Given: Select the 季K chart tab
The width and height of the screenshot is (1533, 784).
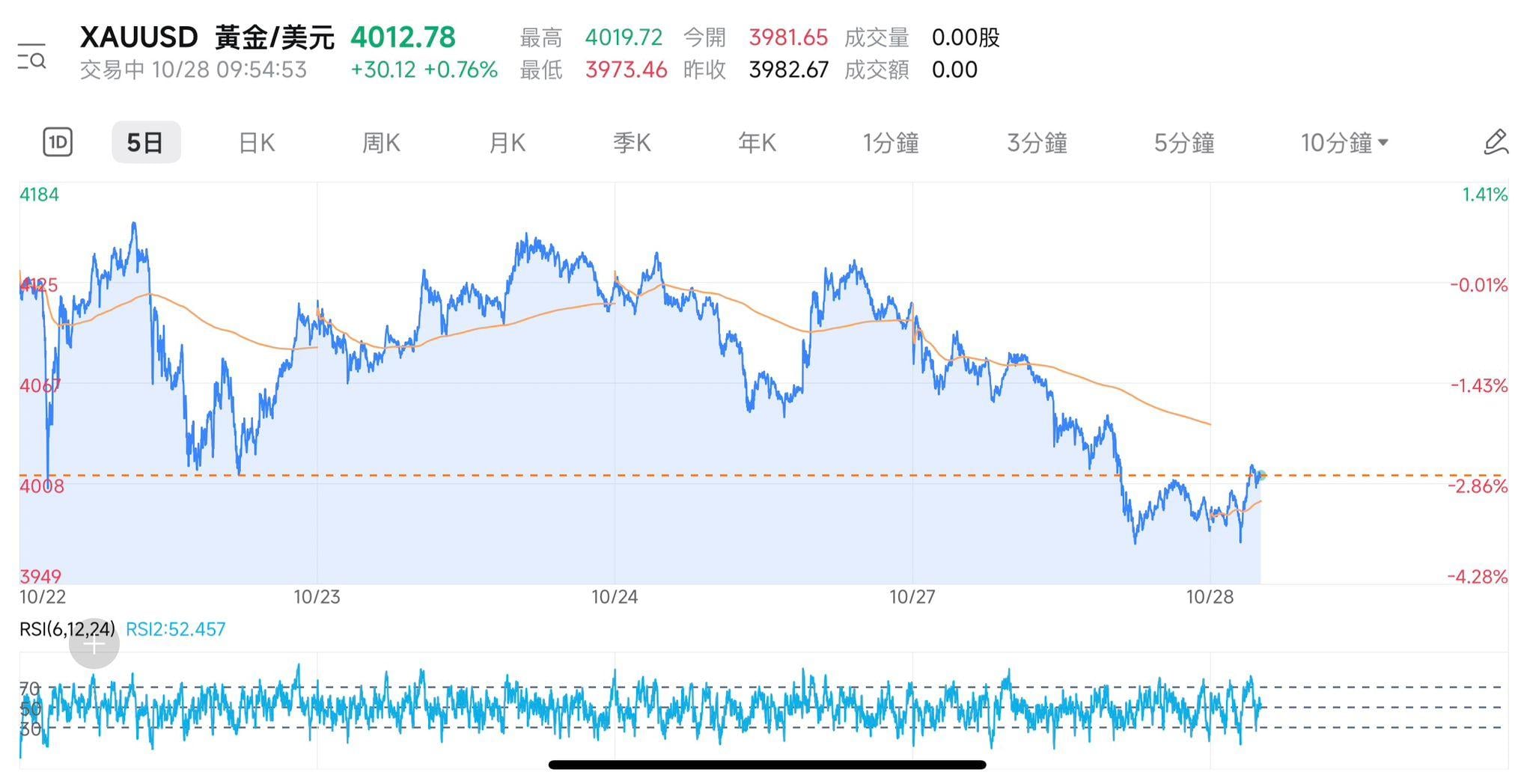Looking at the screenshot, I should coord(632,142).
